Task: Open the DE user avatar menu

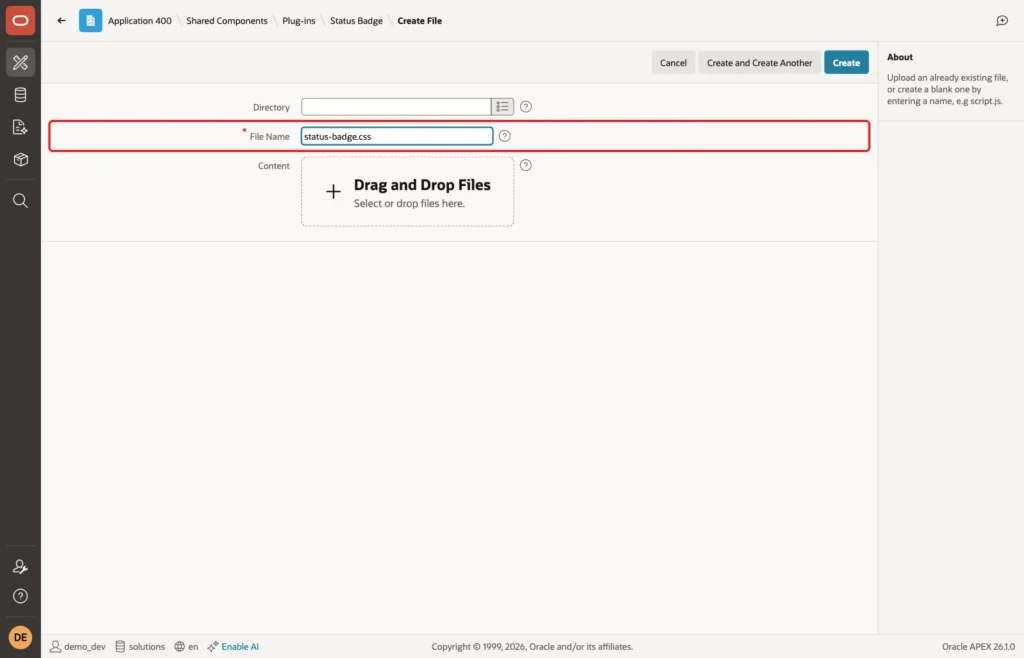Action: [x=20, y=637]
